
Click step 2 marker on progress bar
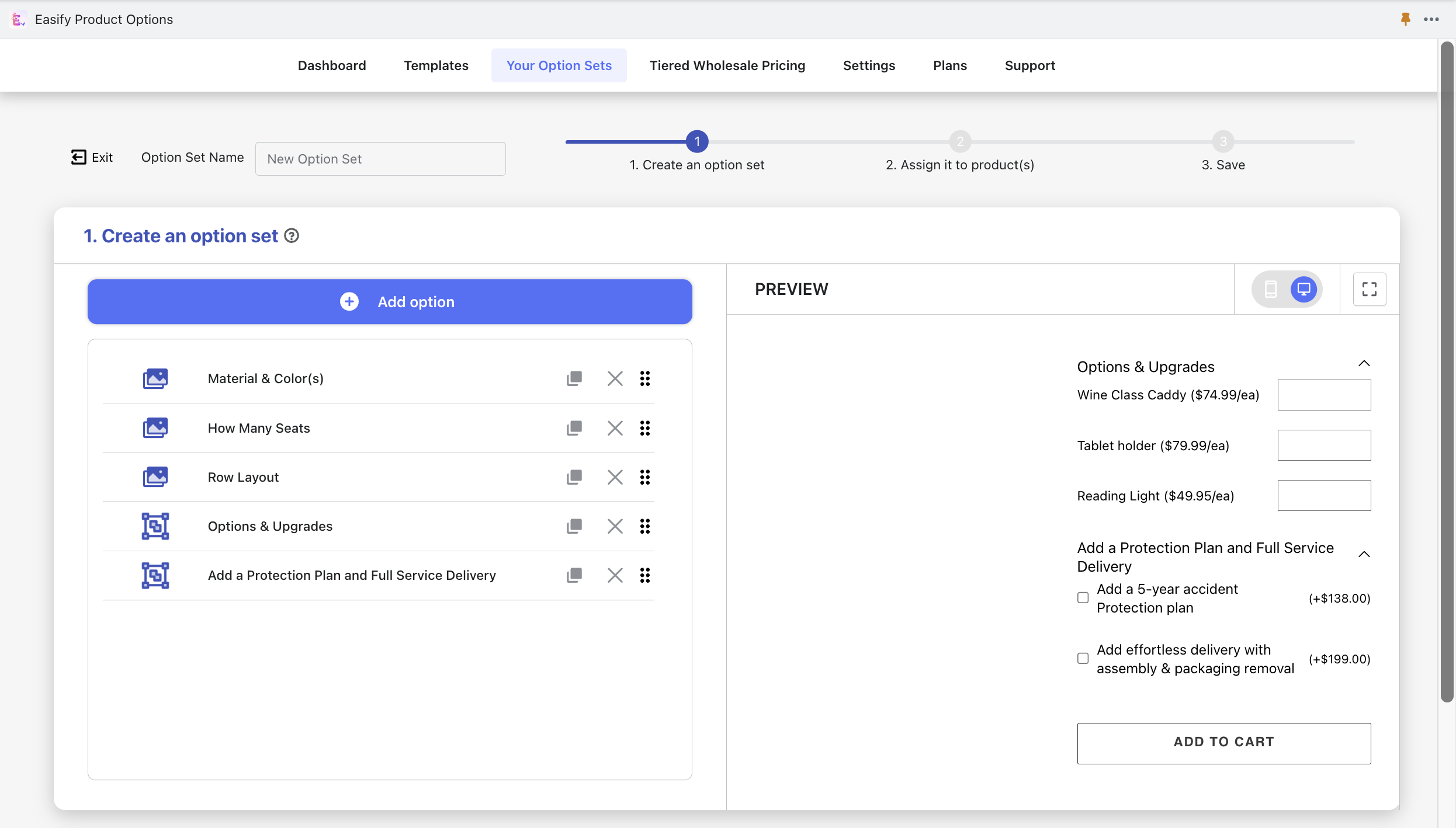pyautogui.click(x=960, y=142)
